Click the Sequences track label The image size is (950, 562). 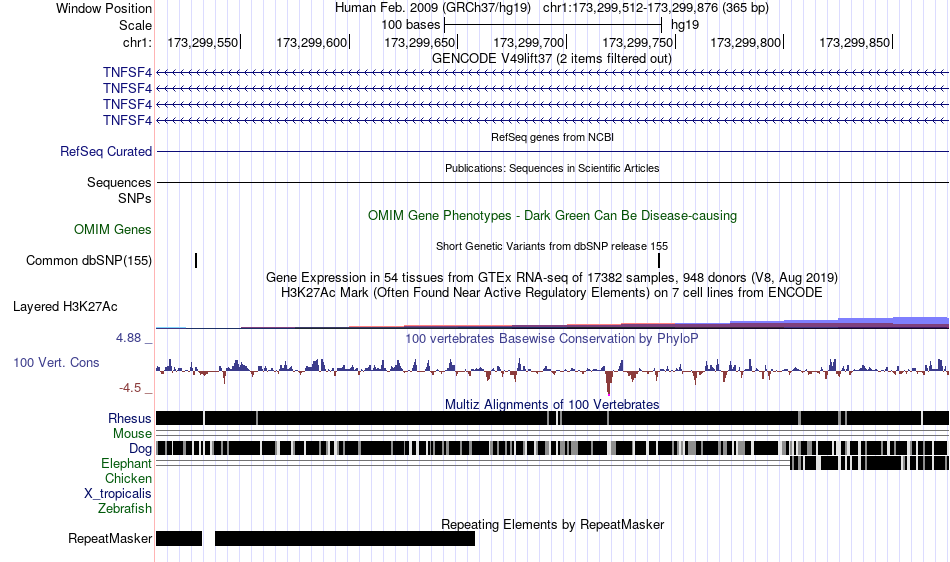[119, 182]
